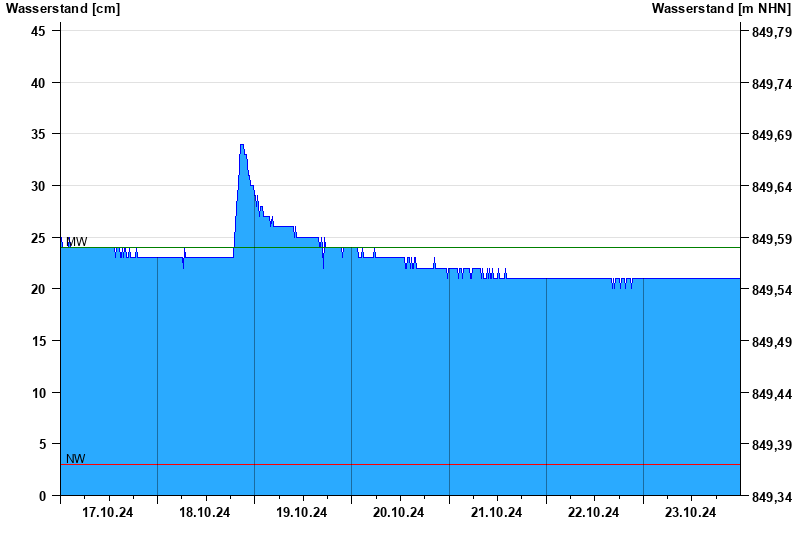Click the 849,34 right axis value
This screenshot has height=550, width=800.
coord(772,497)
